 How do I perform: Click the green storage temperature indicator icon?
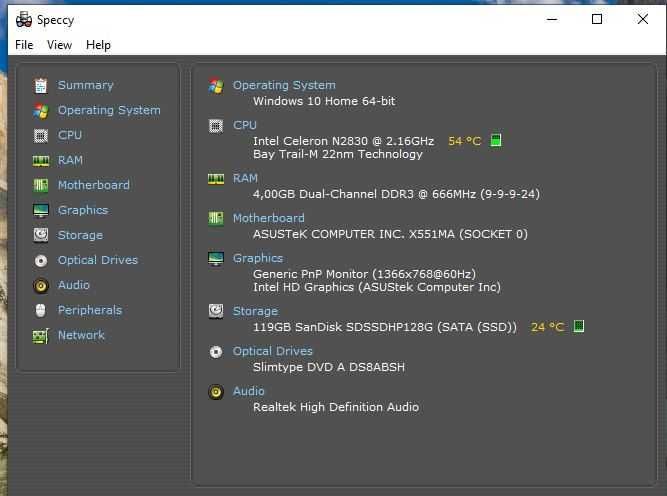pos(579,326)
